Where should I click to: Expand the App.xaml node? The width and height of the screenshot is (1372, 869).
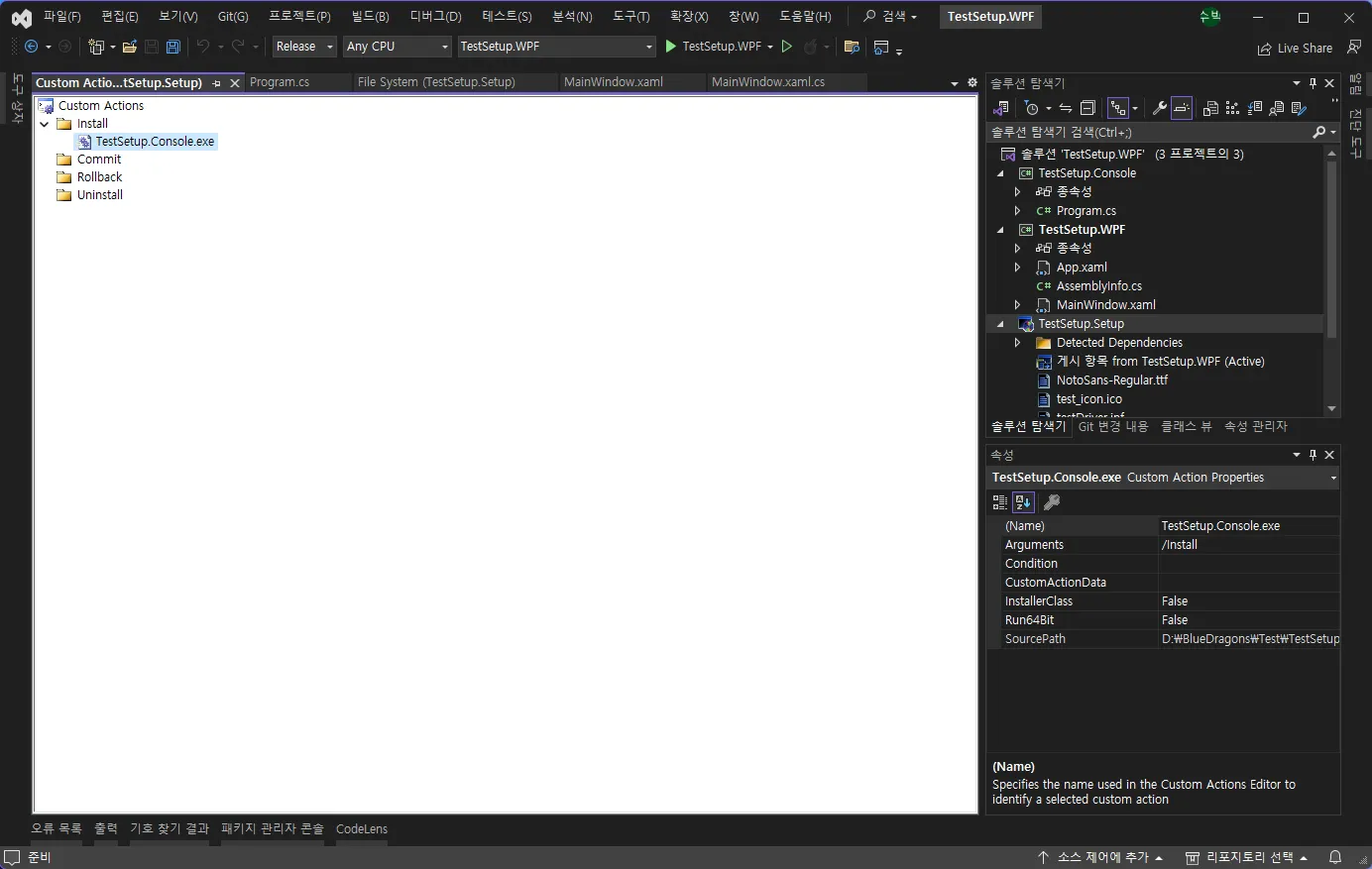coord(1018,268)
